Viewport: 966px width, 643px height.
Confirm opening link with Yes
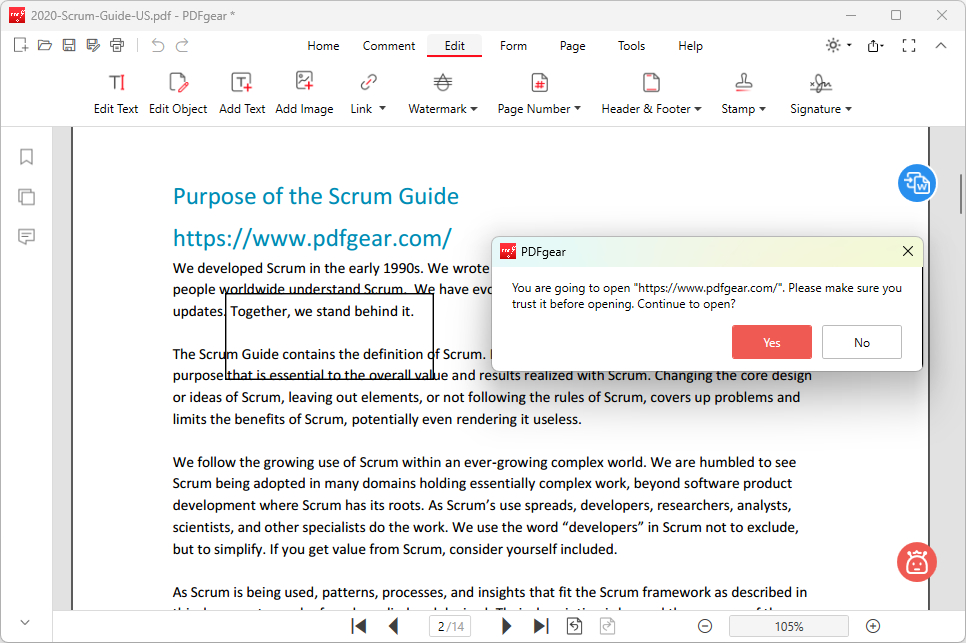[771, 342]
